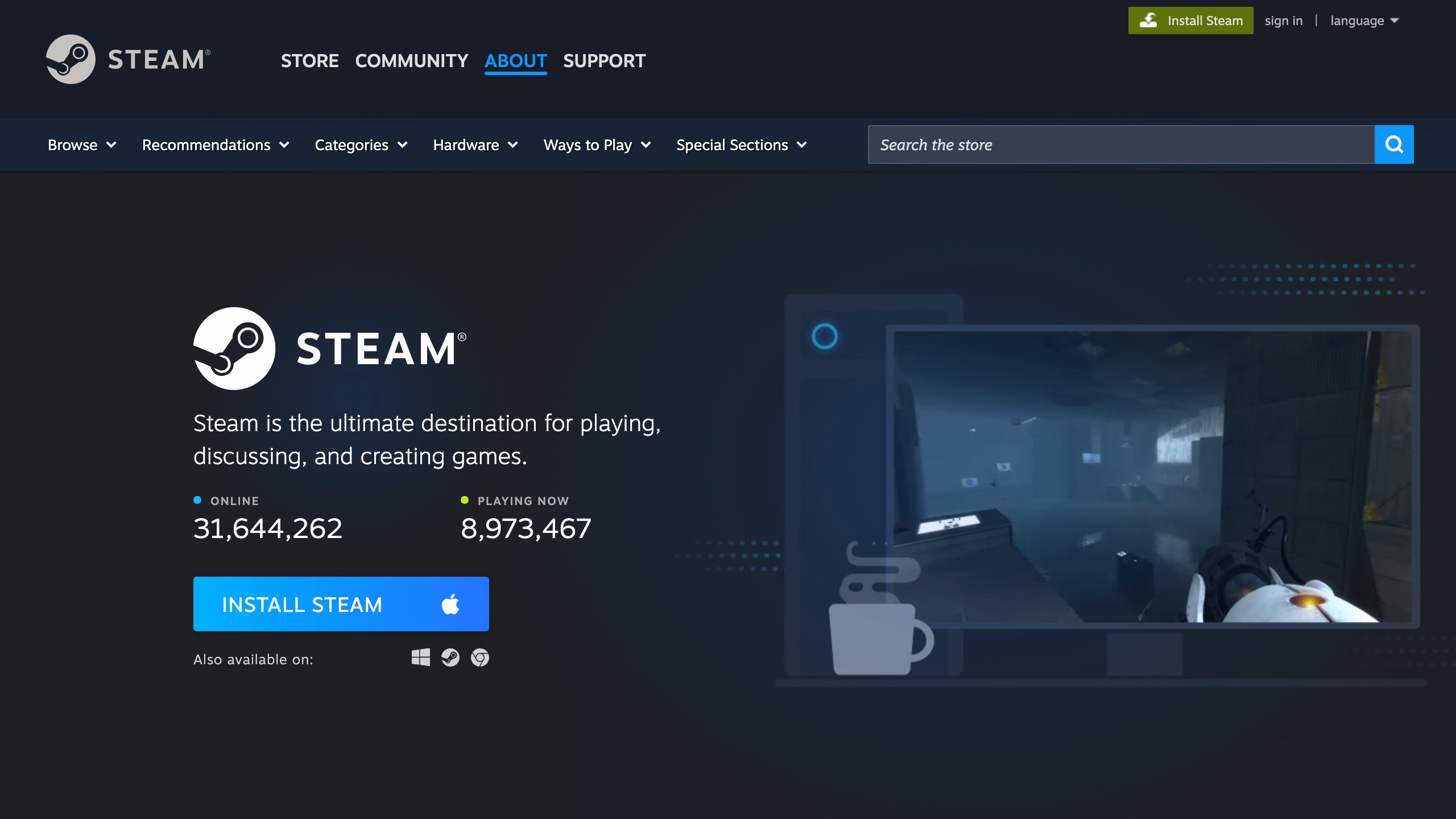Click the large Steam logo in hero

point(330,349)
